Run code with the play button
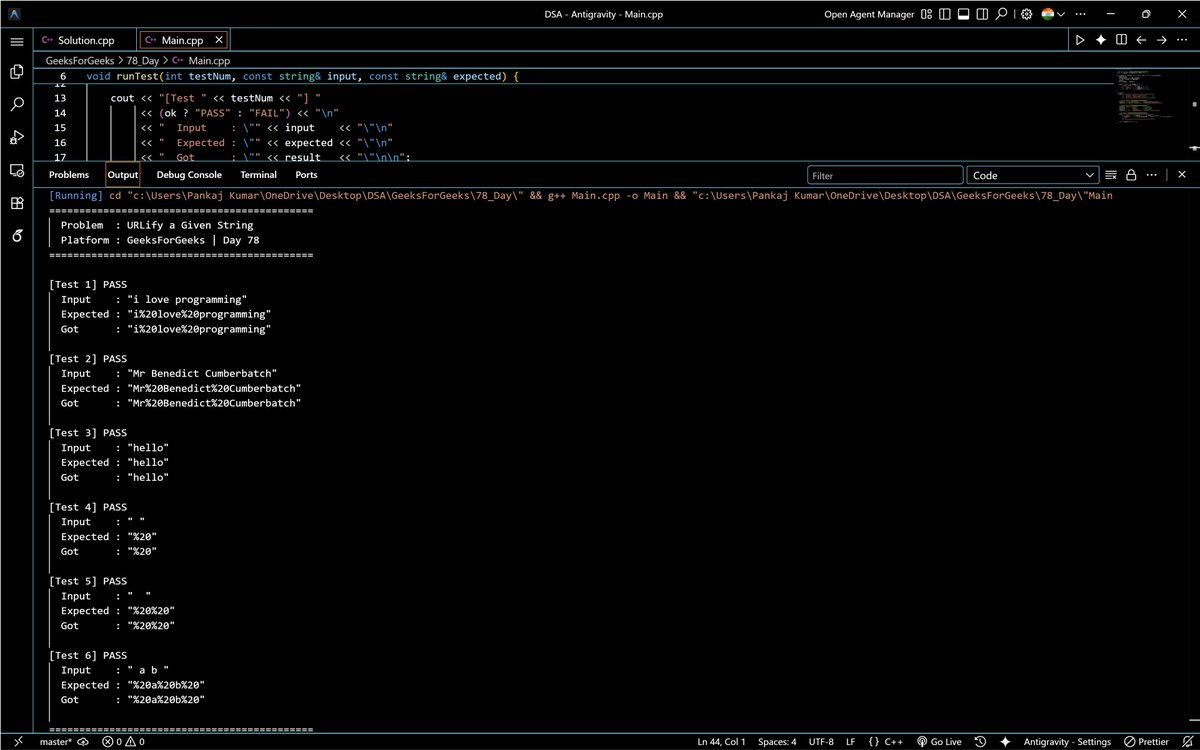 tap(1080, 40)
